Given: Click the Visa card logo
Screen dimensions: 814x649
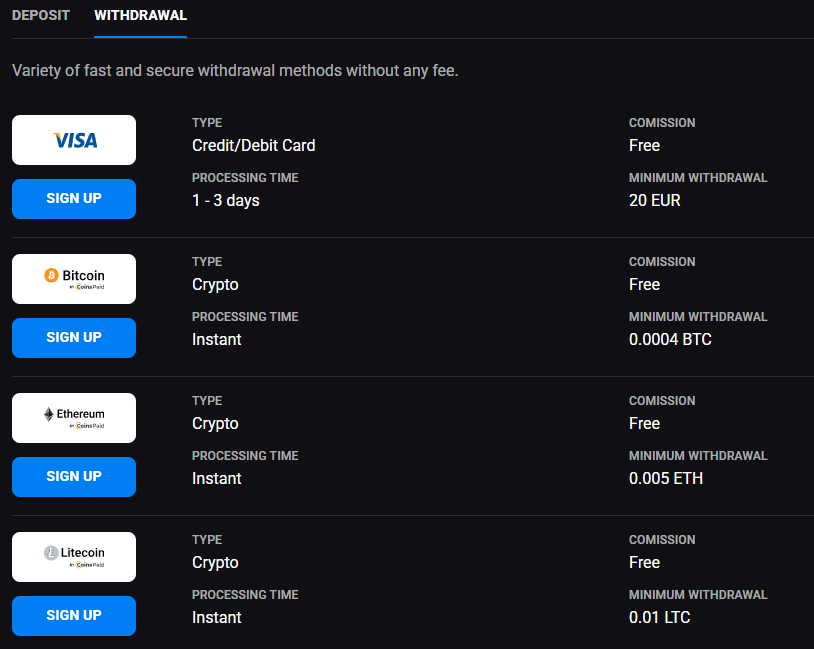Looking at the screenshot, I should point(73,139).
